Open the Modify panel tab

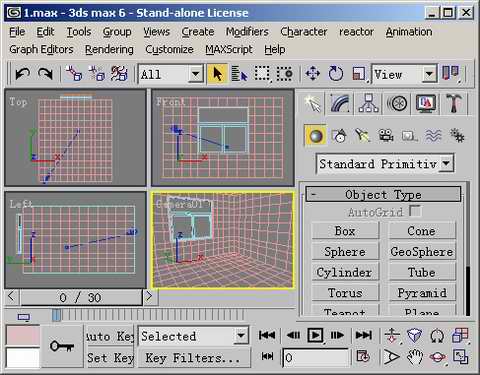pyautogui.click(x=340, y=103)
